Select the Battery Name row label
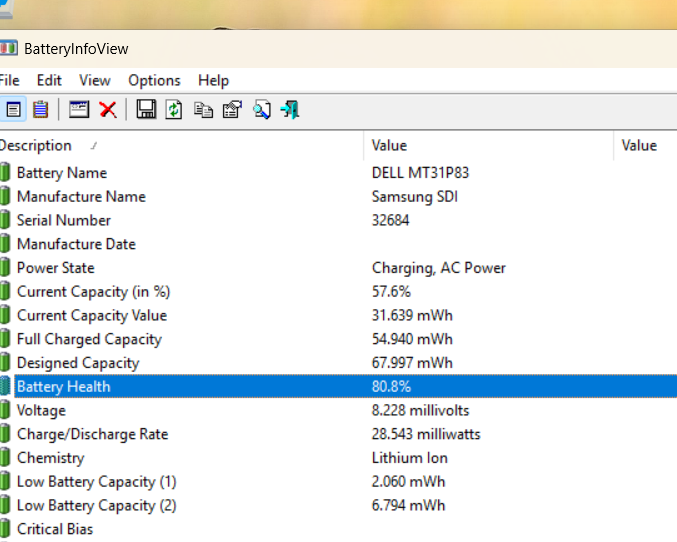 pyautogui.click(x=62, y=173)
